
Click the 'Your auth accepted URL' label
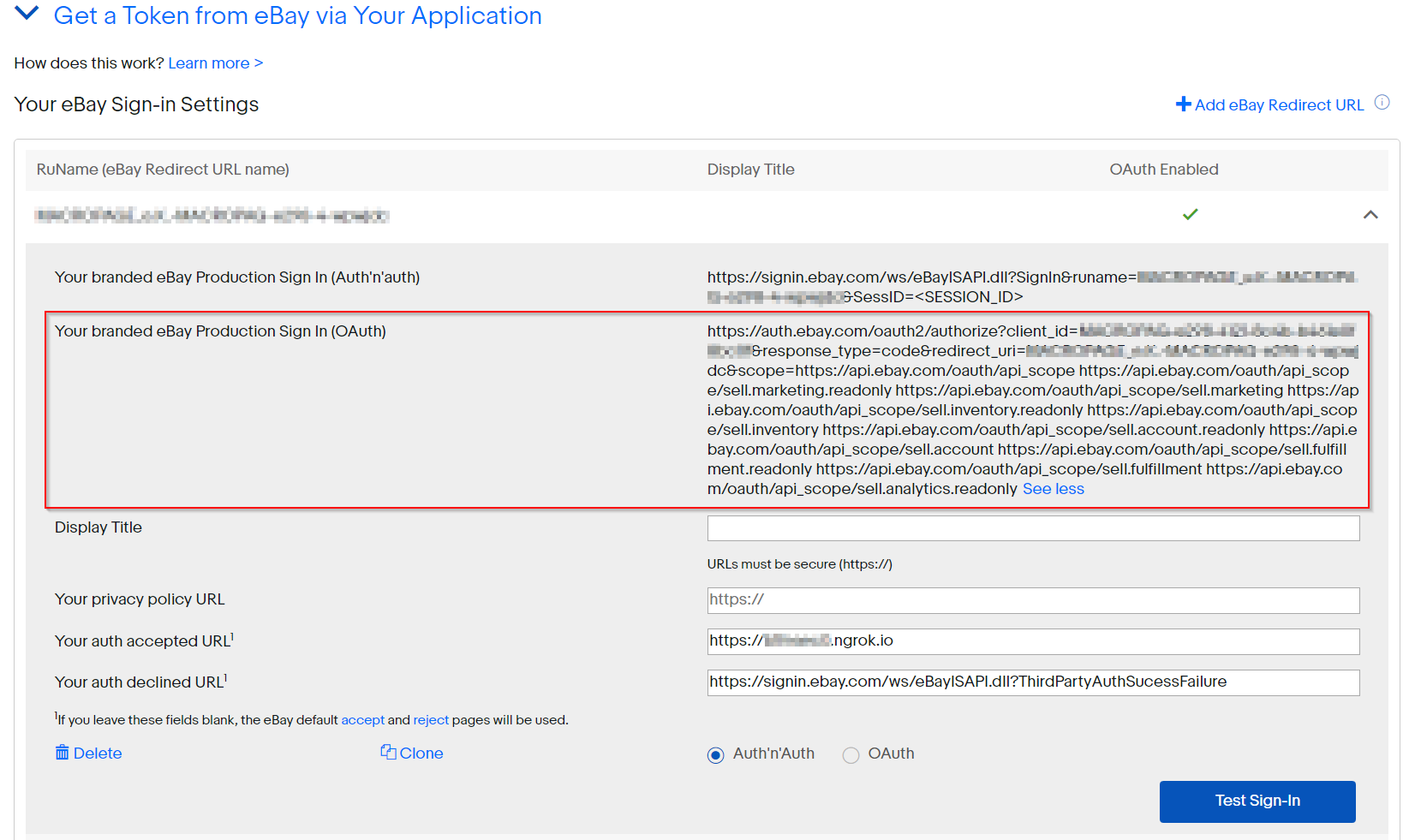(144, 640)
